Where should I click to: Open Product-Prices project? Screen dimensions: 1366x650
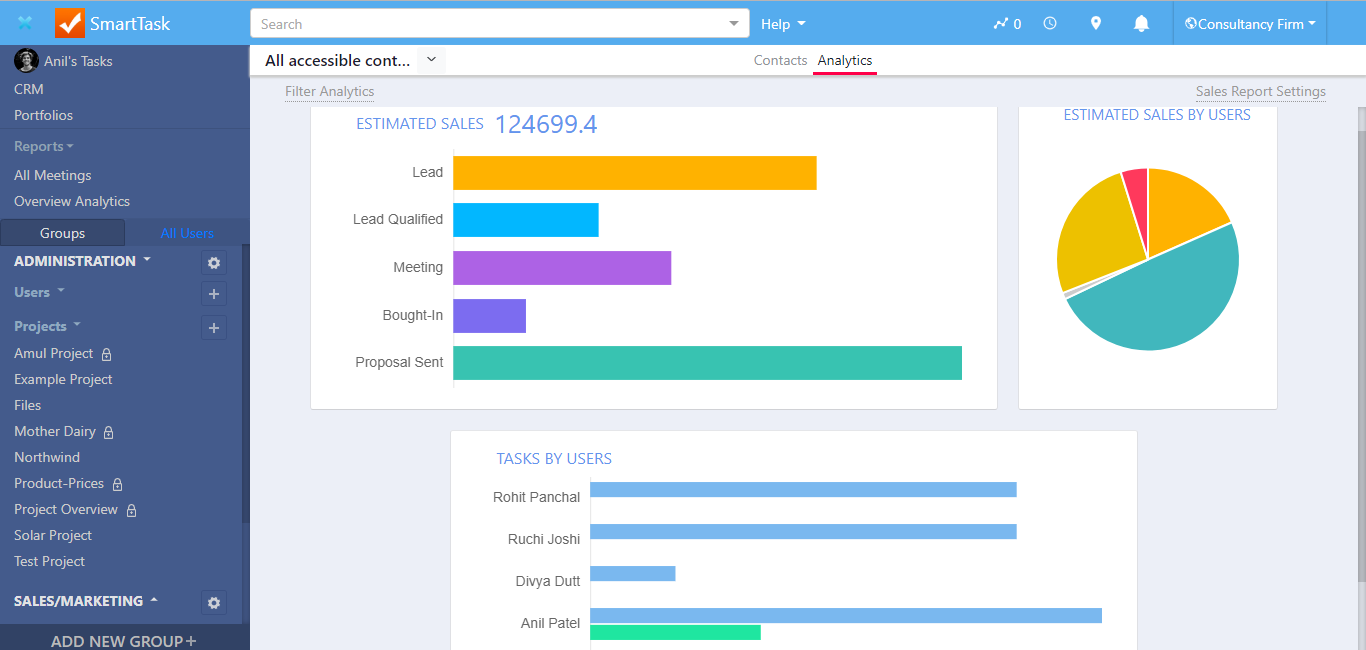pos(59,483)
